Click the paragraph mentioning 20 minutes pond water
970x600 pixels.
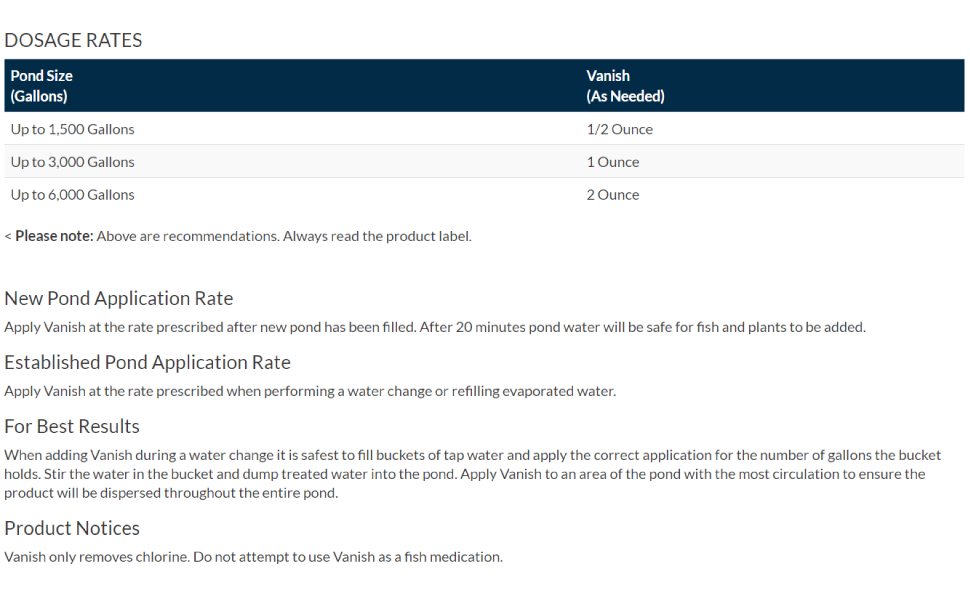(434, 327)
